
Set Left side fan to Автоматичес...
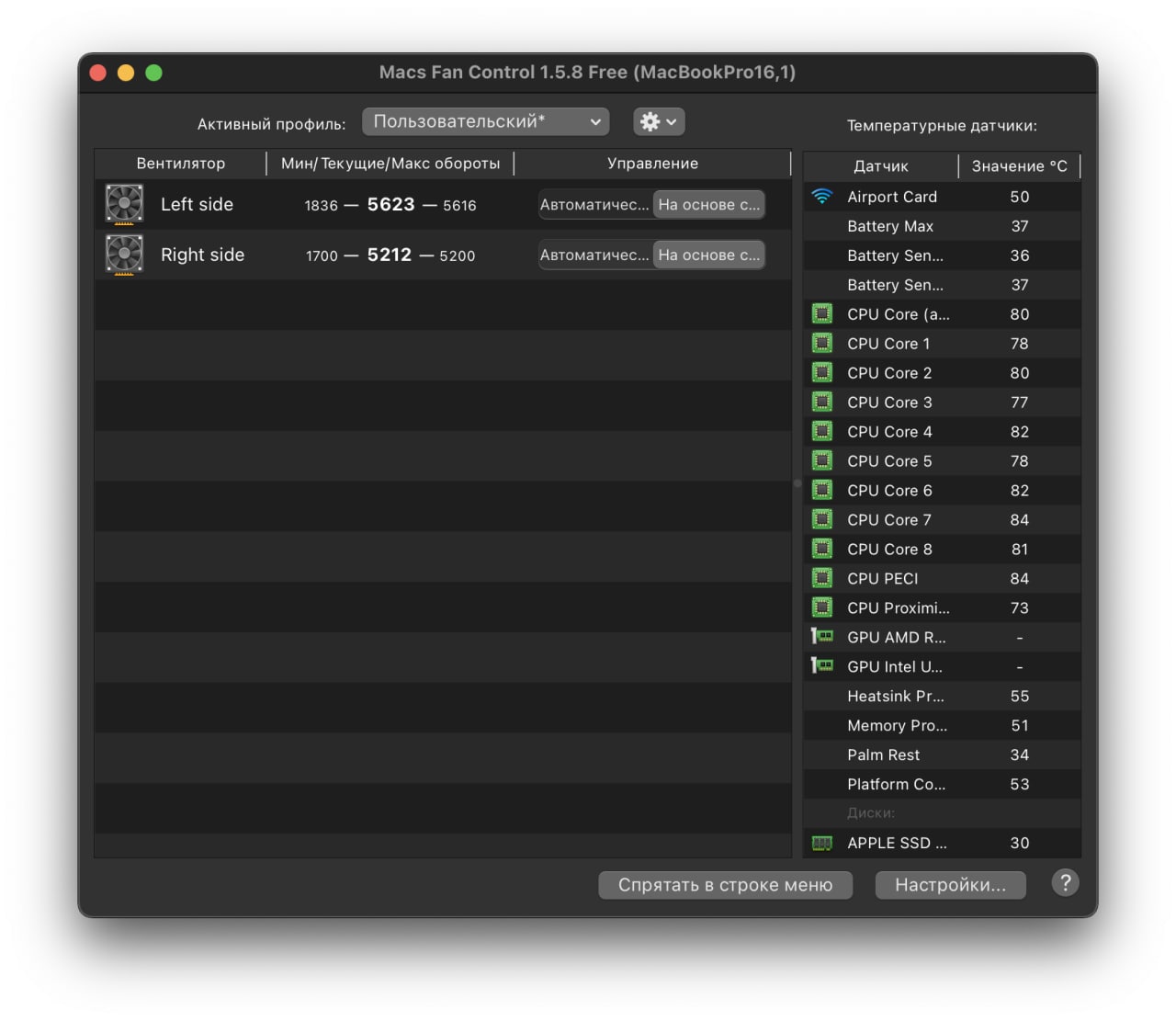click(x=595, y=205)
